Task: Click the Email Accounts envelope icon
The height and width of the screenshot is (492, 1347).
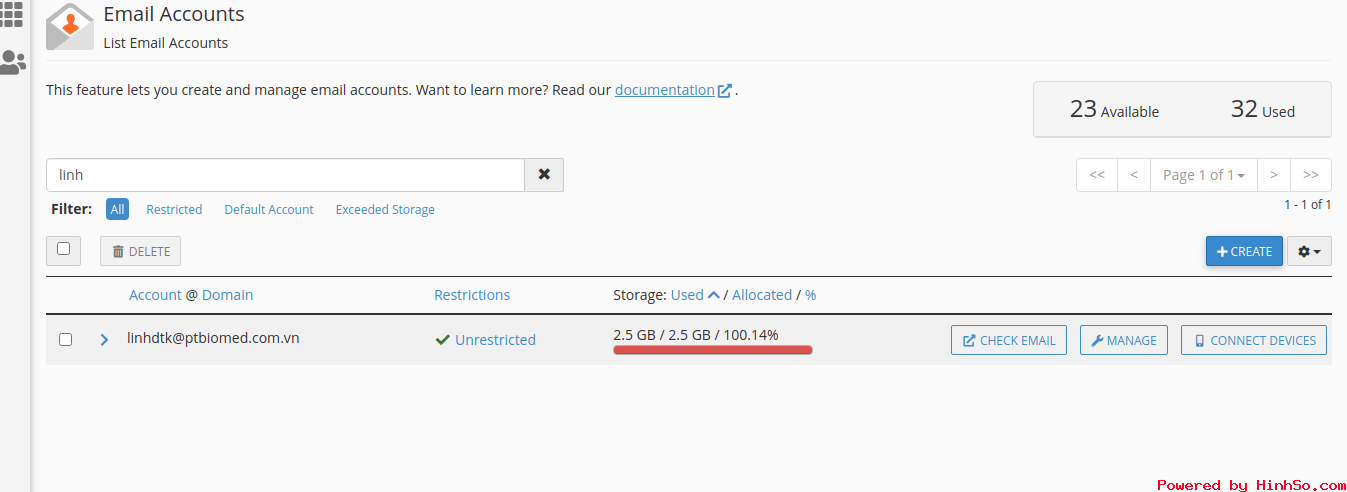Action: tap(70, 27)
